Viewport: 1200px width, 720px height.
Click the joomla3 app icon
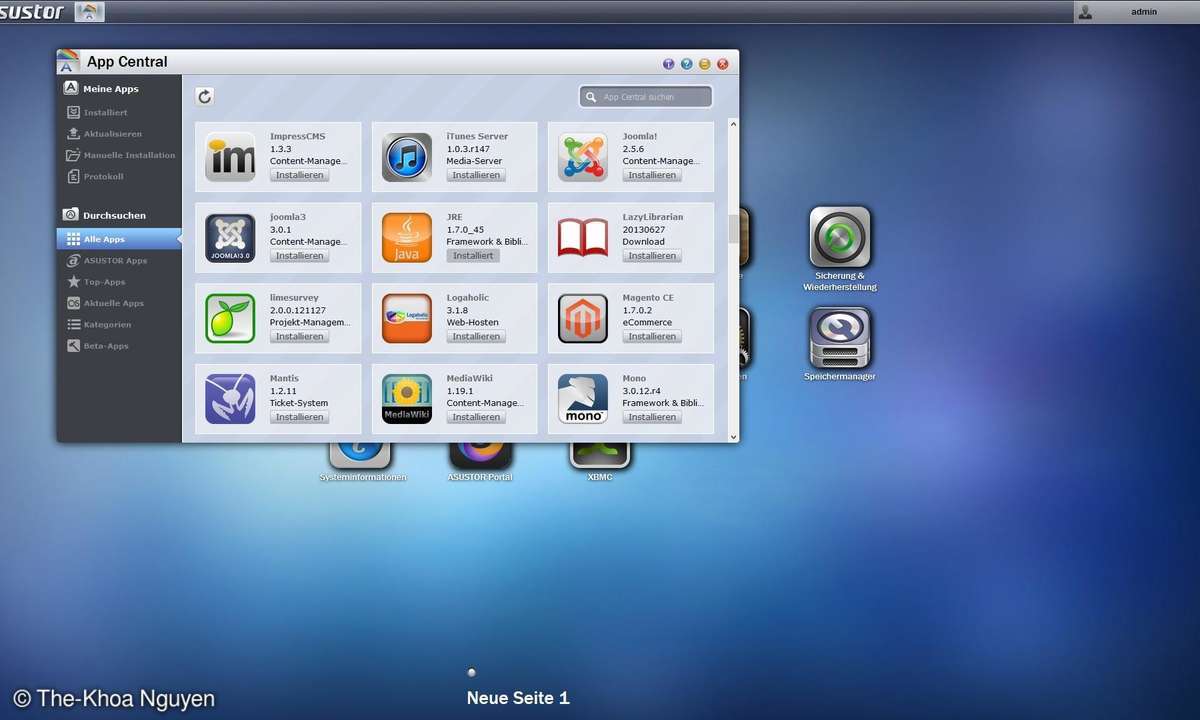coord(230,238)
